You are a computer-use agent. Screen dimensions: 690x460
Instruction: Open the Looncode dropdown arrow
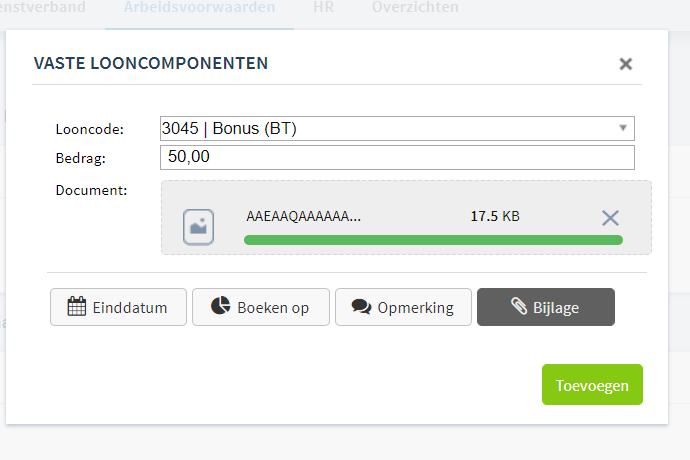pyautogui.click(x=623, y=128)
